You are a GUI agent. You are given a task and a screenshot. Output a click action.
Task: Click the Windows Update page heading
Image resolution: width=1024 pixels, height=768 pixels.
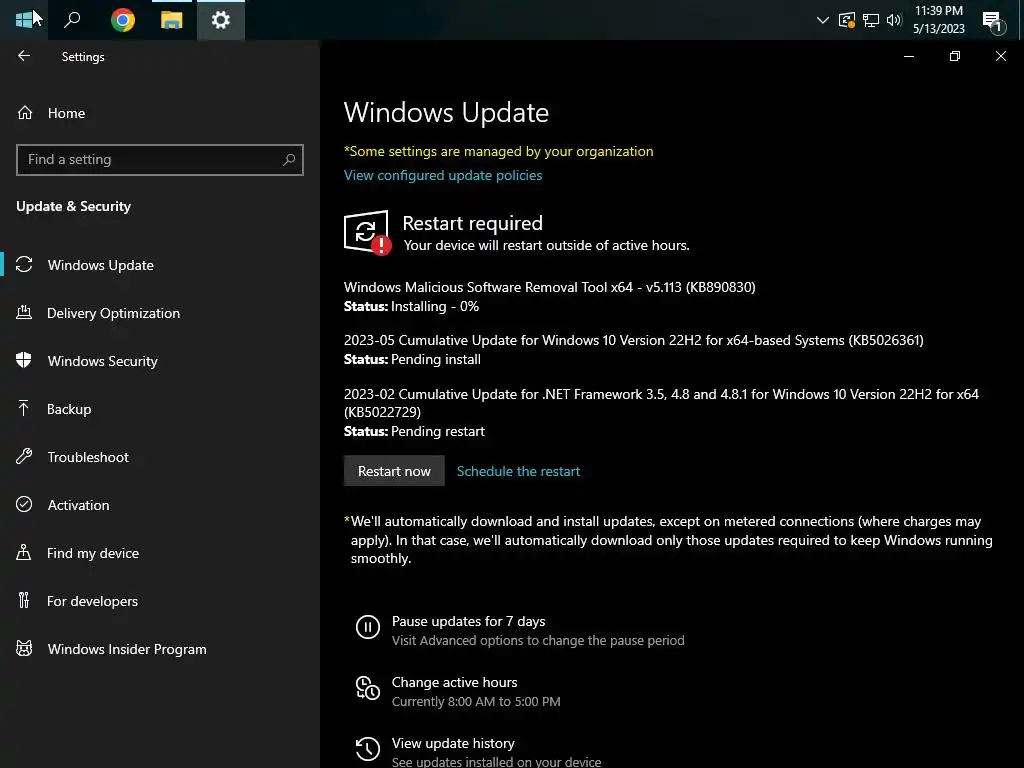(446, 112)
